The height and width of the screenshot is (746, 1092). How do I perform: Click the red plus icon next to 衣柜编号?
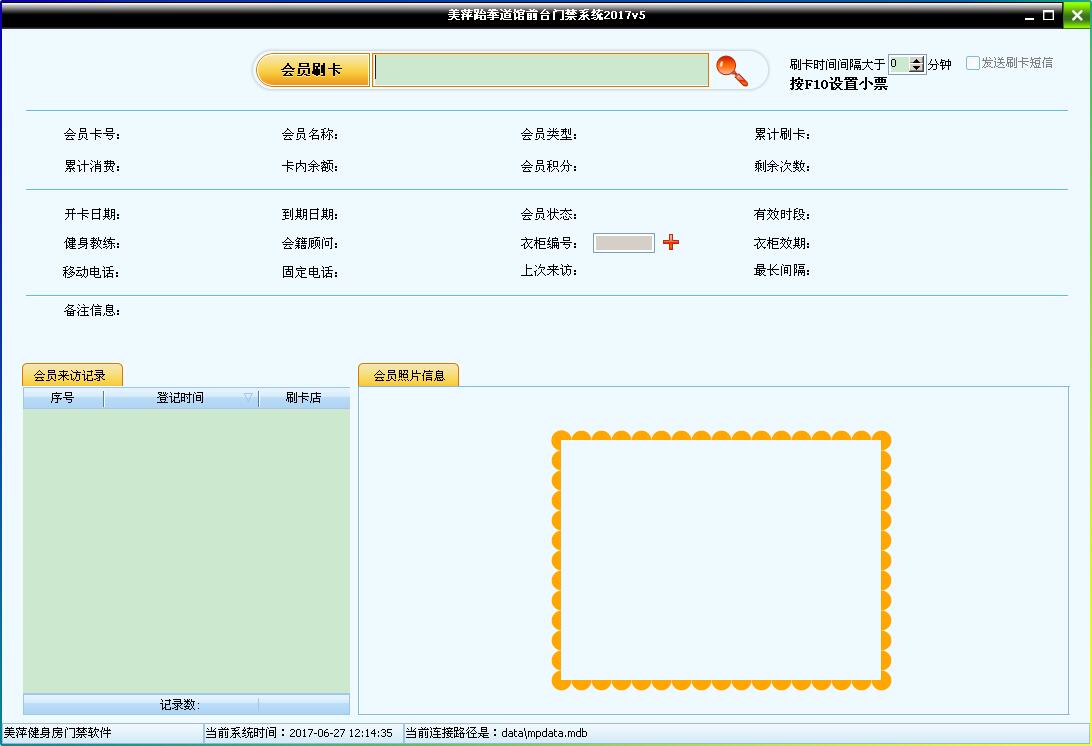(671, 242)
